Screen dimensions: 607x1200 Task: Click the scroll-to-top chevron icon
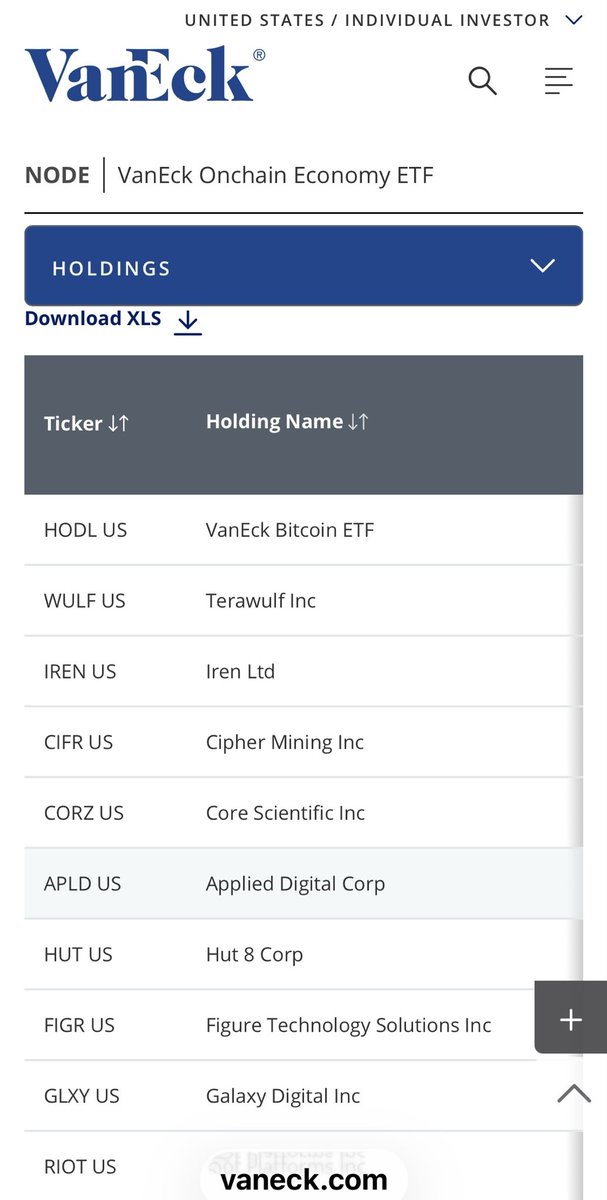click(x=573, y=1093)
